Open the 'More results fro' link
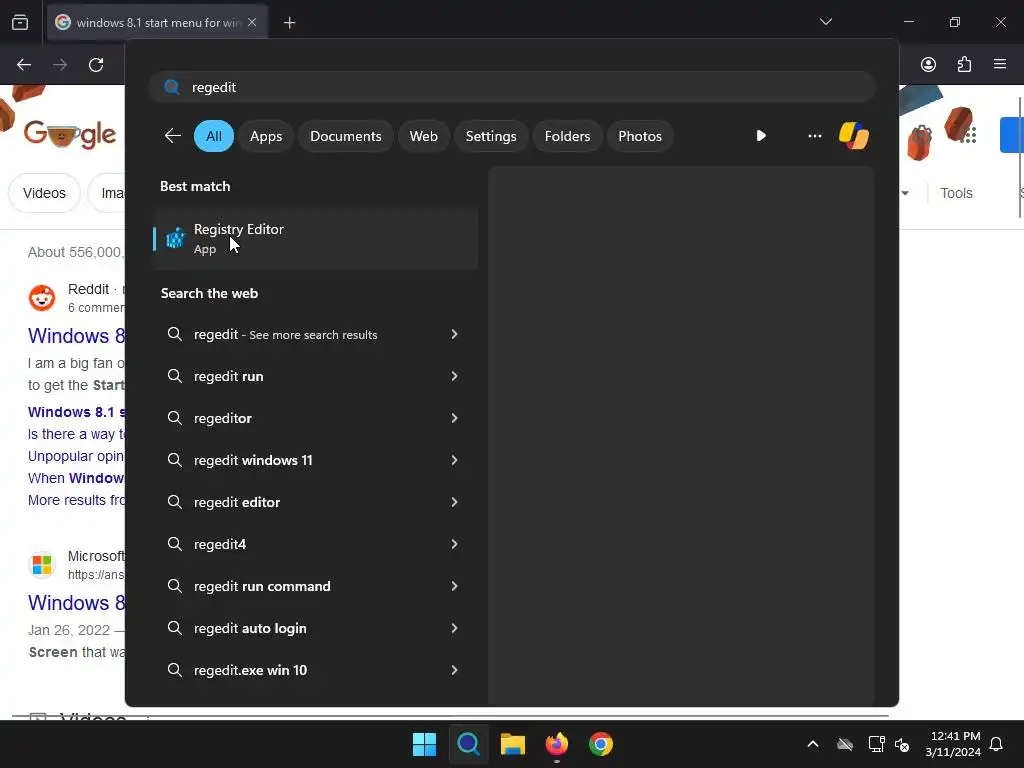 click(x=76, y=500)
